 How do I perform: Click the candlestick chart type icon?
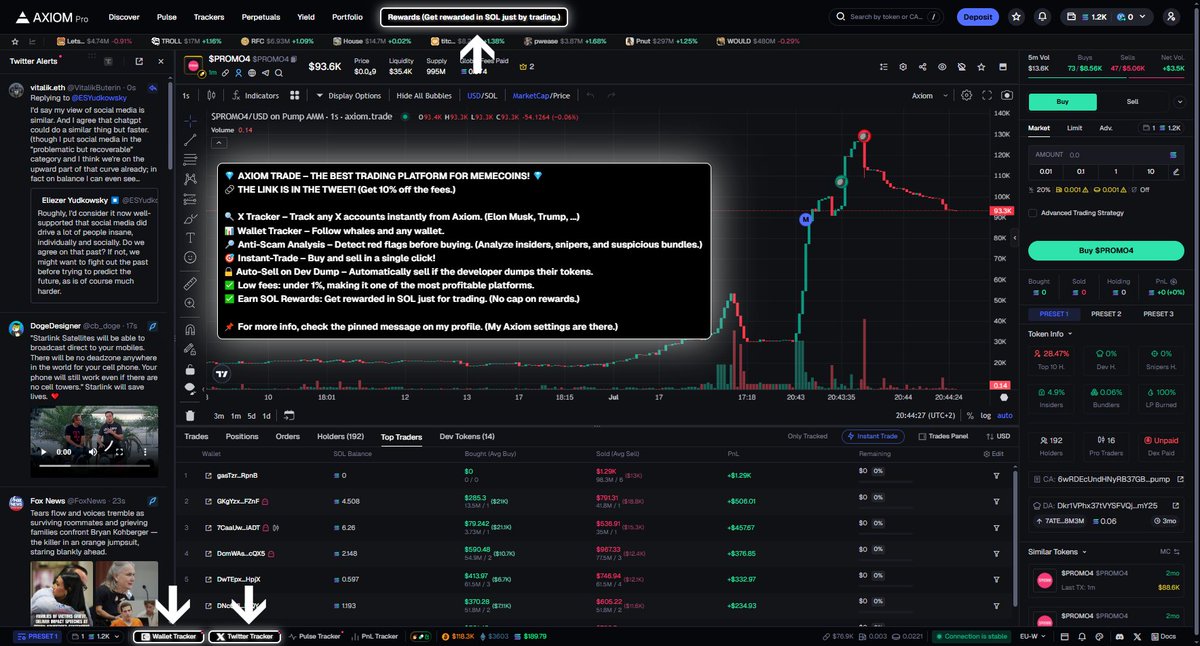click(x=212, y=96)
